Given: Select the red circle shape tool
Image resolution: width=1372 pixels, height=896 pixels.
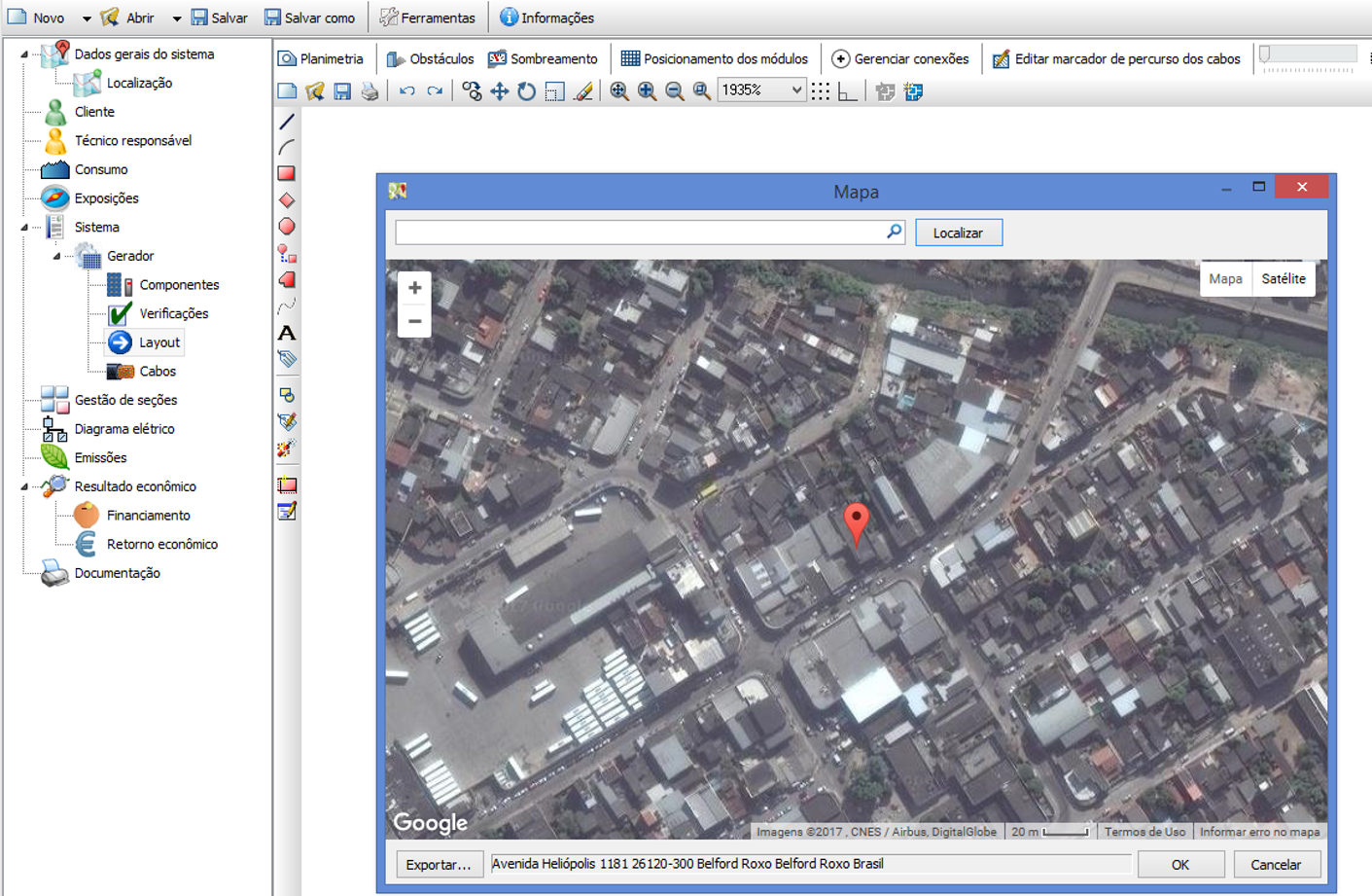Looking at the screenshot, I should point(287,227).
